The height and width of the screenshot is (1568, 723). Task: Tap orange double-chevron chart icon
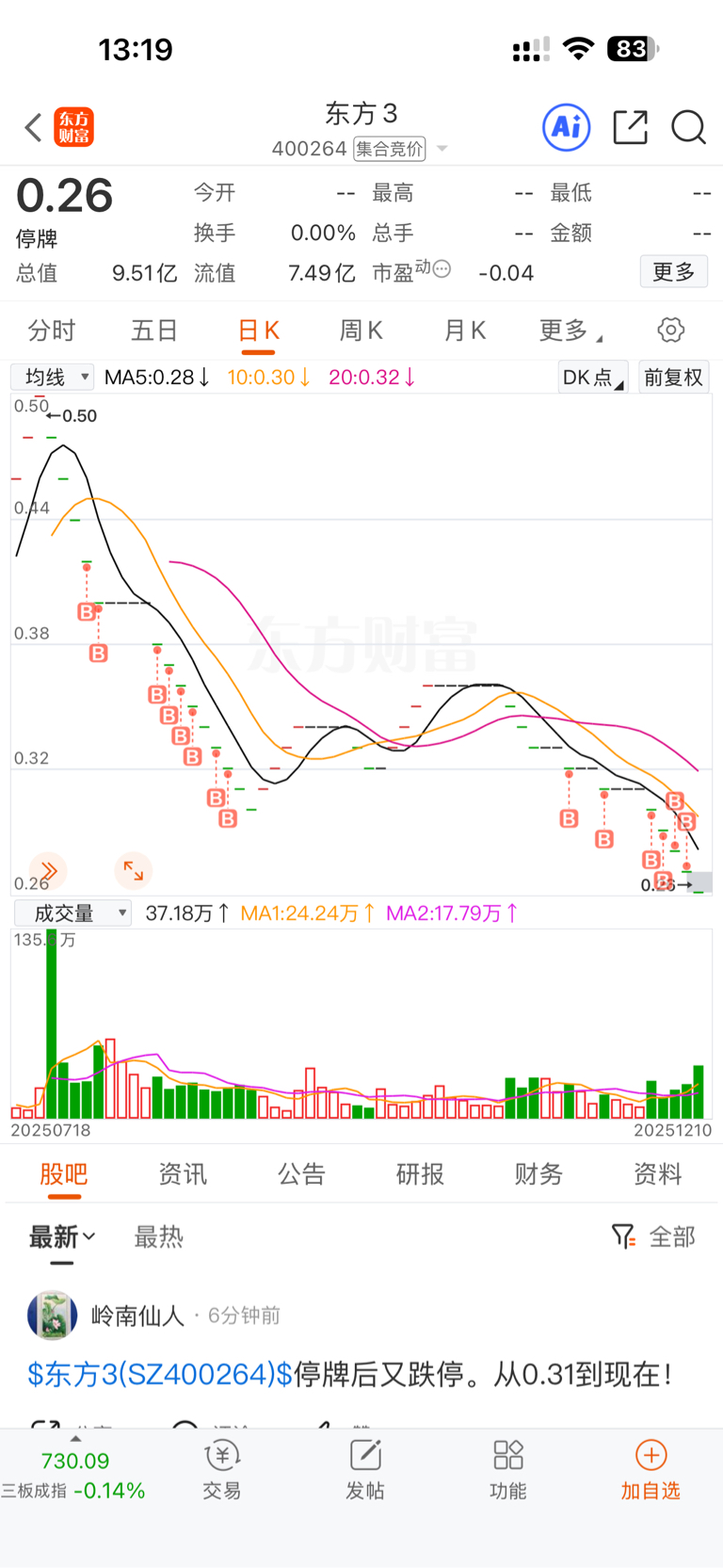pyautogui.click(x=48, y=870)
